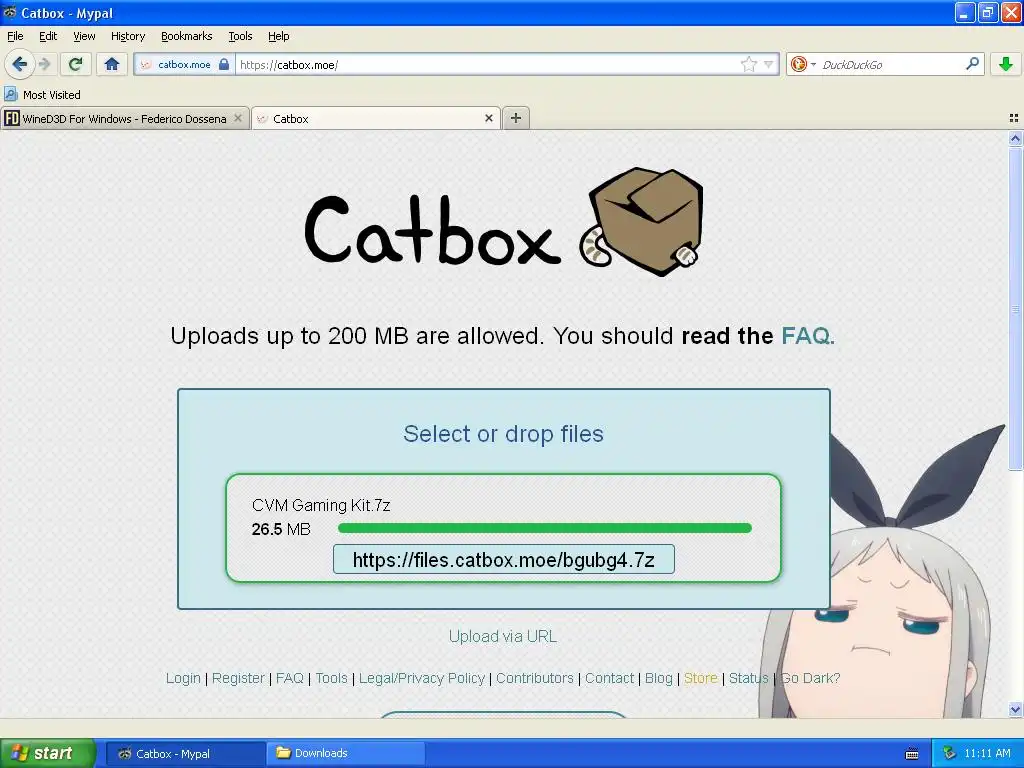Open the URL history dropdown arrow
The height and width of the screenshot is (768, 1024).
pyautogui.click(x=769, y=64)
